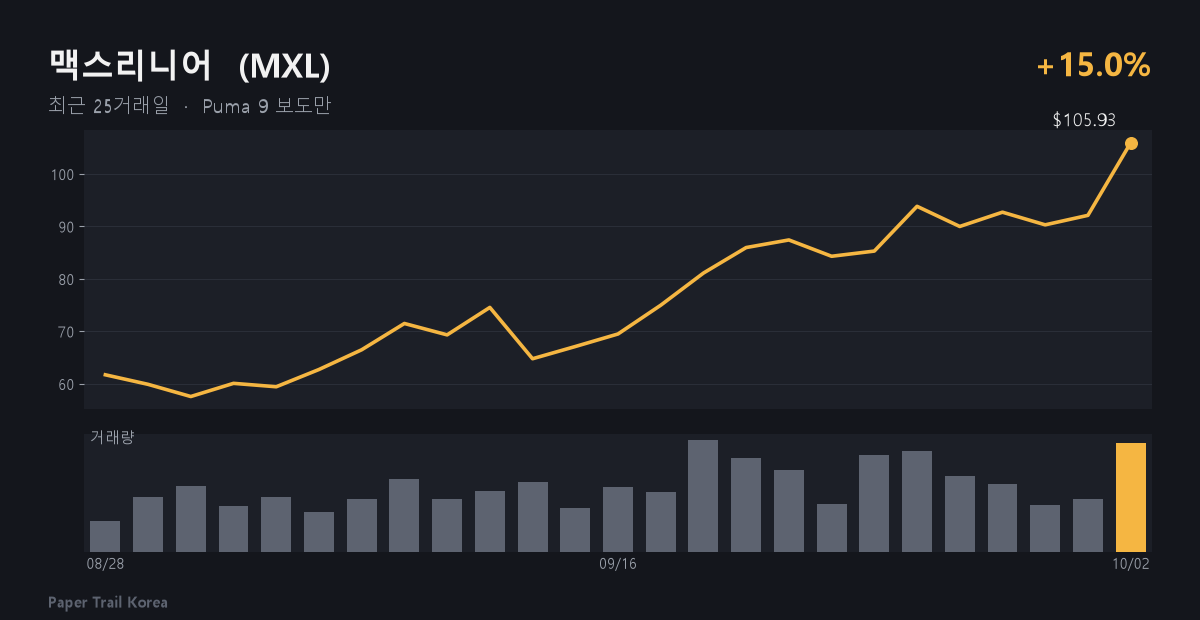Viewport: 1200px width, 620px height.
Task: Click the 90 y-axis tick label
Action: [69, 227]
